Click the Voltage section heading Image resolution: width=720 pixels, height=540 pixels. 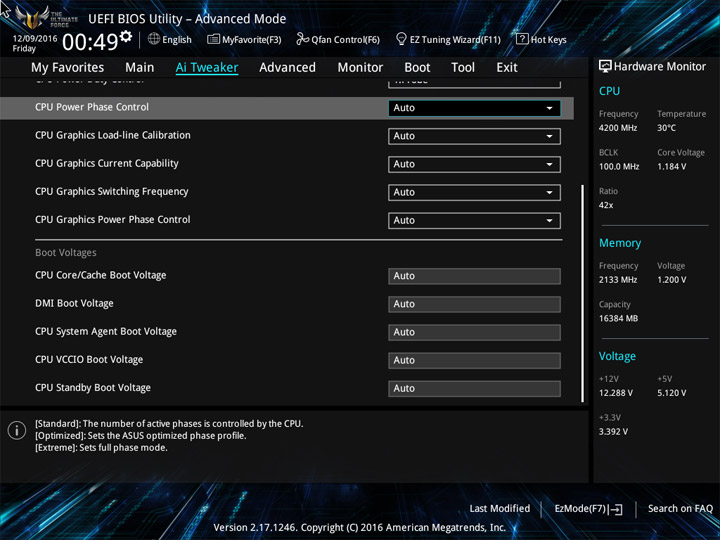(x=617, y=356)
